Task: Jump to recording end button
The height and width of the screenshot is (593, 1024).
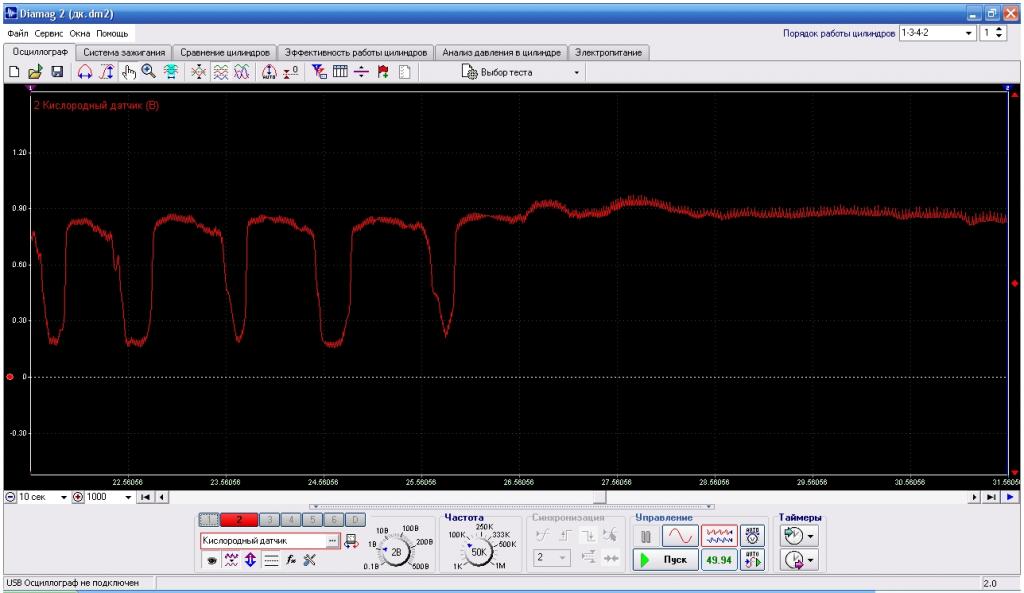Action: [x=991, y=497]
